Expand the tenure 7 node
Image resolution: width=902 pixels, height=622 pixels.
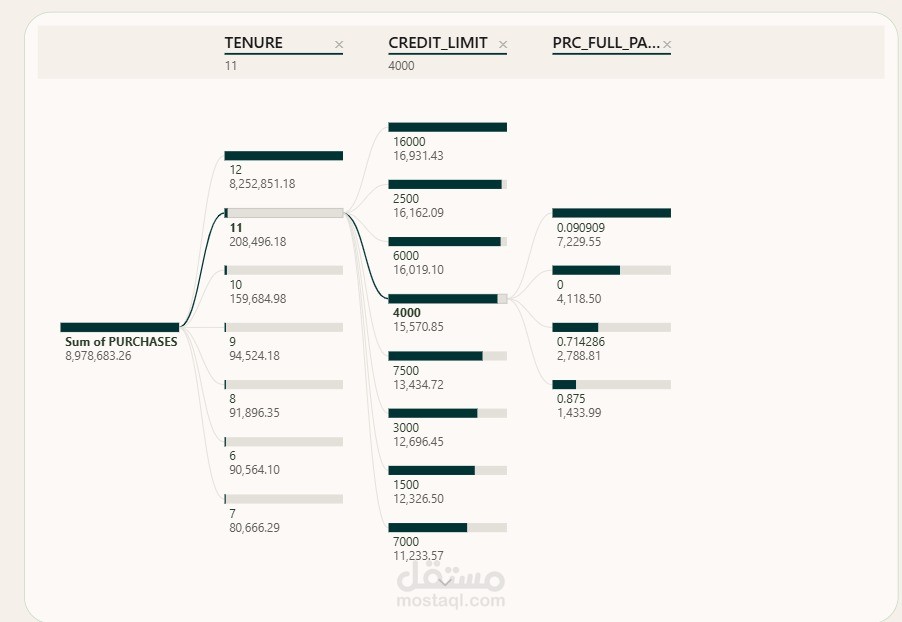pyautogui.click(x=284, y=499)
